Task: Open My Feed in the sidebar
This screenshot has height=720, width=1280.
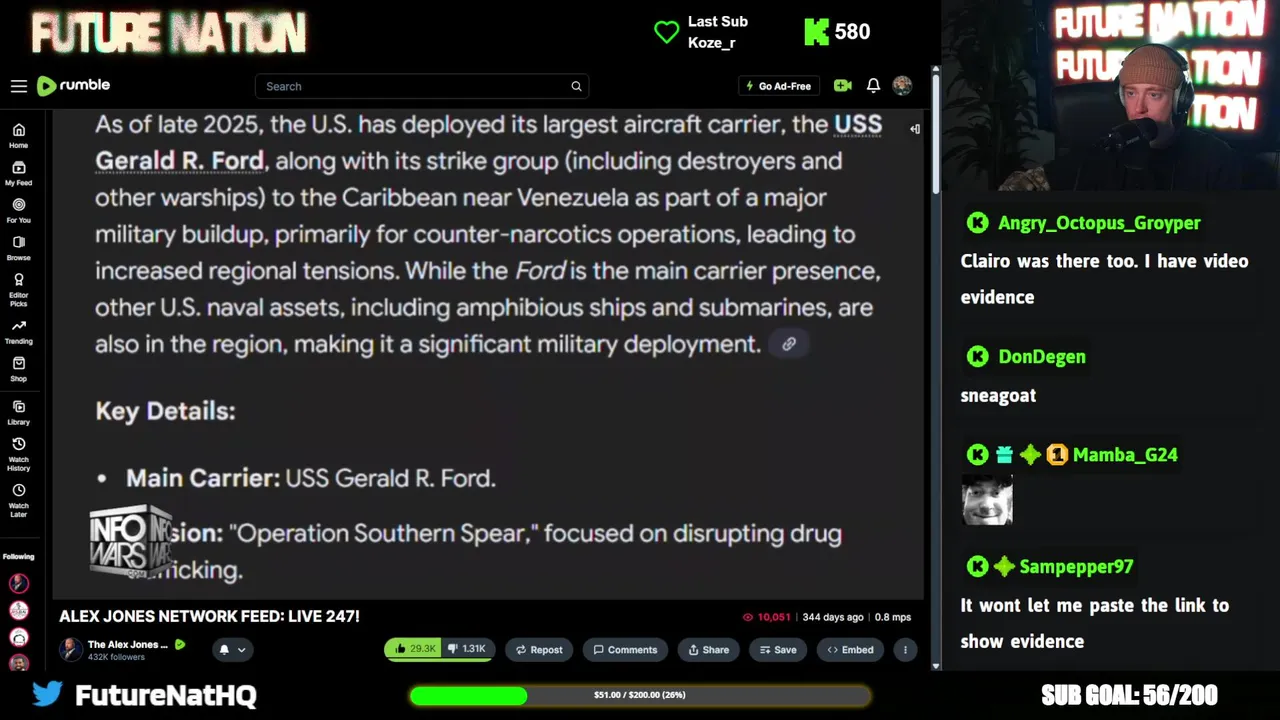Action: (18, 173)
